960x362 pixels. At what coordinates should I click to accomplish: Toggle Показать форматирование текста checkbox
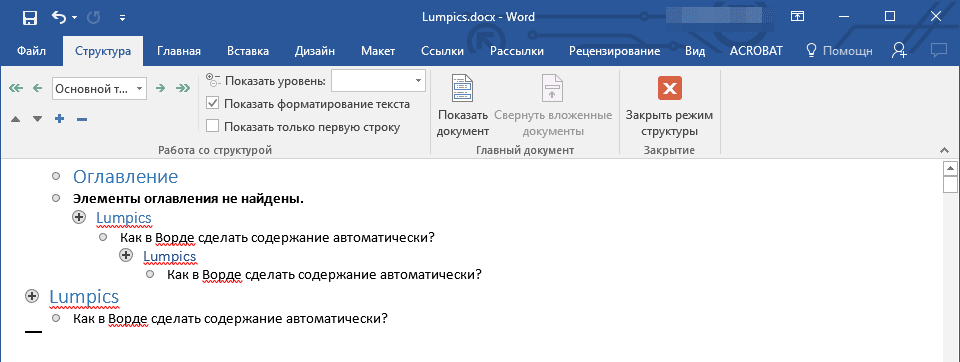tap(212, 104)
